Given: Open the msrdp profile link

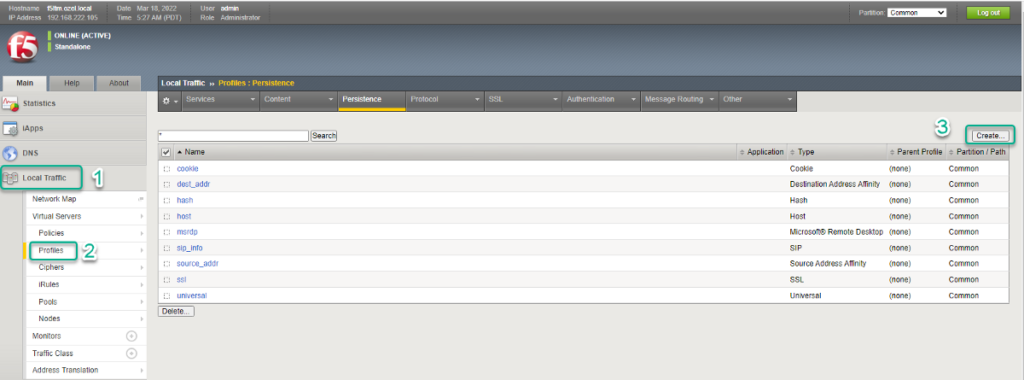Looking at the screenshot, I should coord(186,232).
